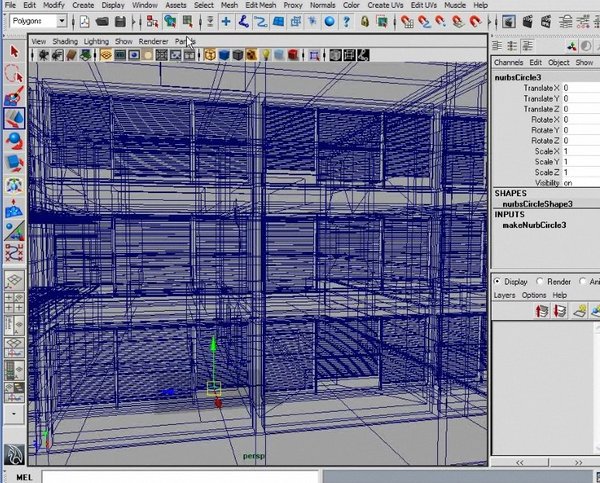
Task: Click the nurbsCircle3 object name
Action: [x=520, y=76]
